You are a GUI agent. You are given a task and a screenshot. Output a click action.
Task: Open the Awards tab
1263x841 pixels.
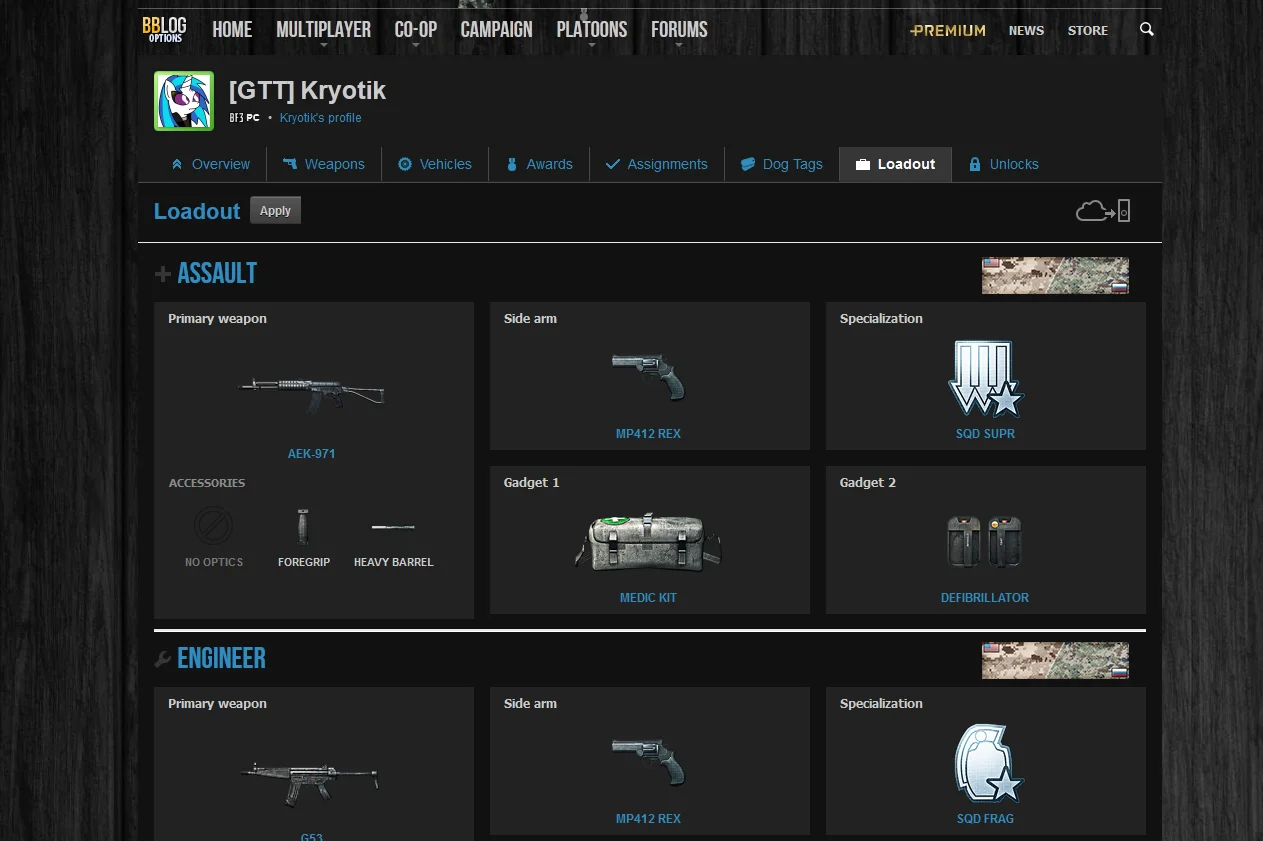[x=539, y=164]
